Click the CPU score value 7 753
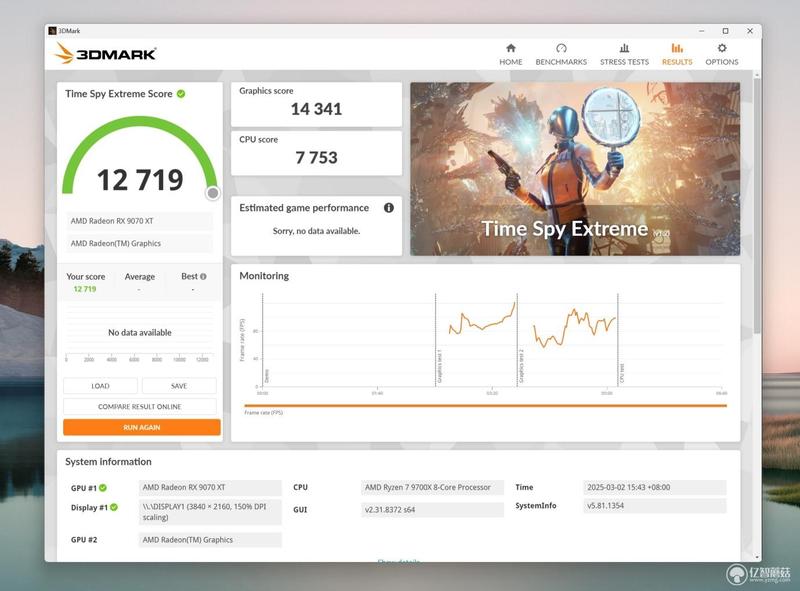 pyautogui.click(x=316, y=157)
